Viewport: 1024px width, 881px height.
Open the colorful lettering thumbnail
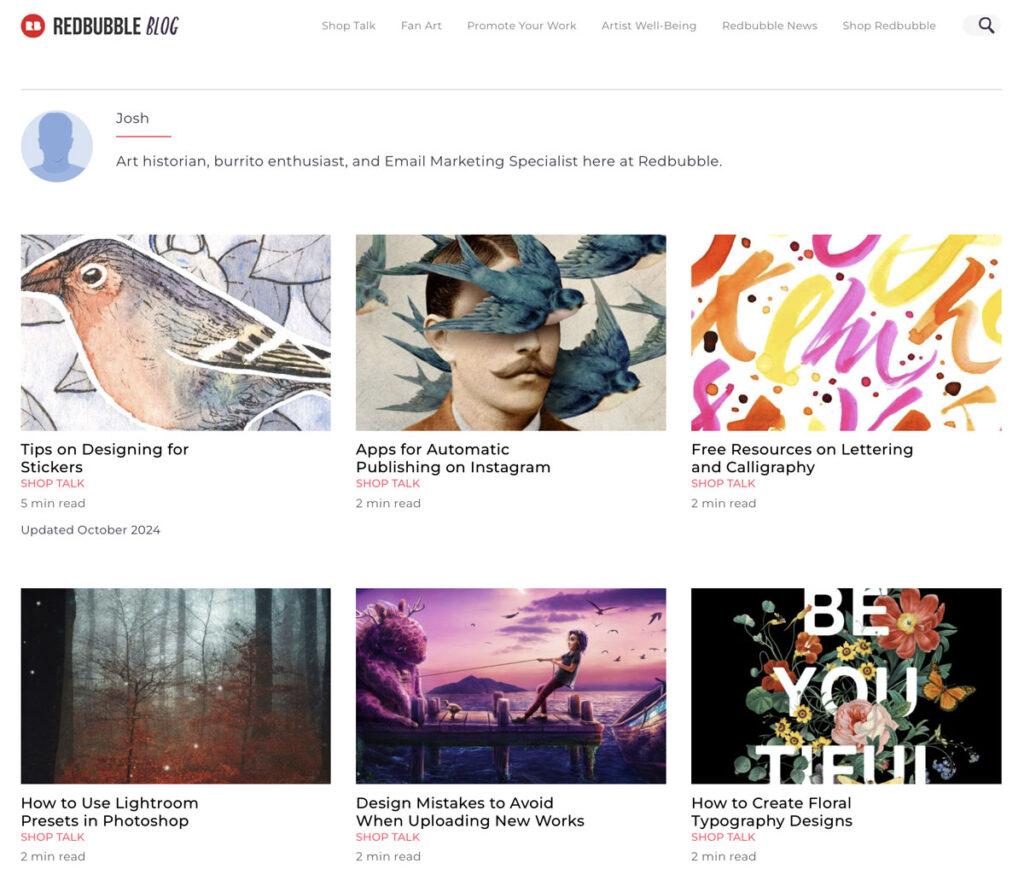point(845,332)
